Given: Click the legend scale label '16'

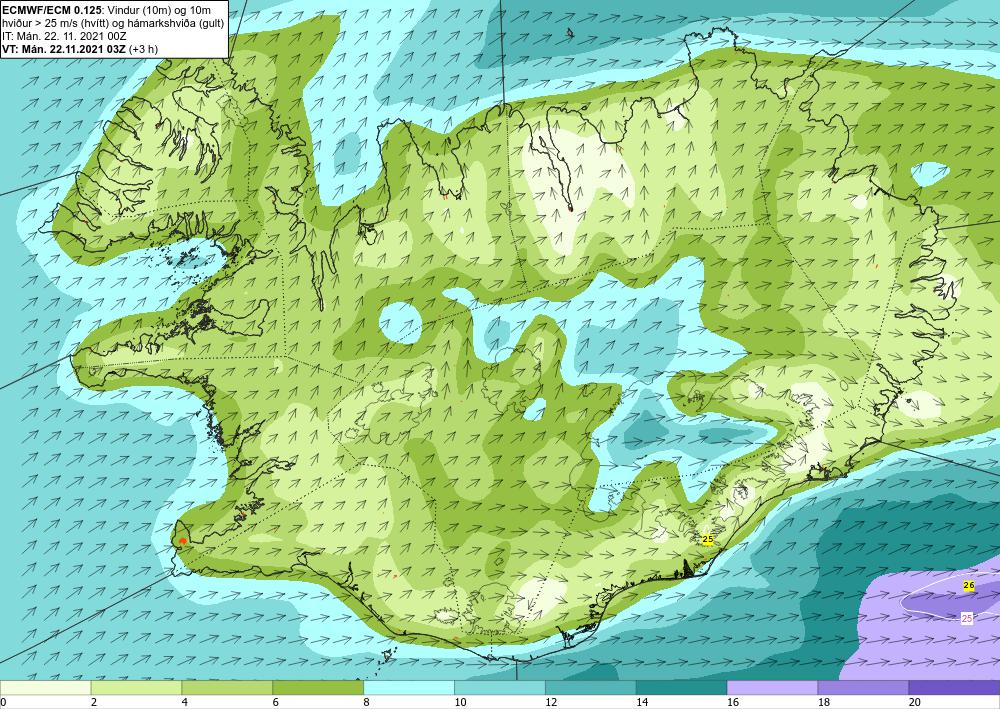Looking at the screenshot, I should tap(733, 702).
